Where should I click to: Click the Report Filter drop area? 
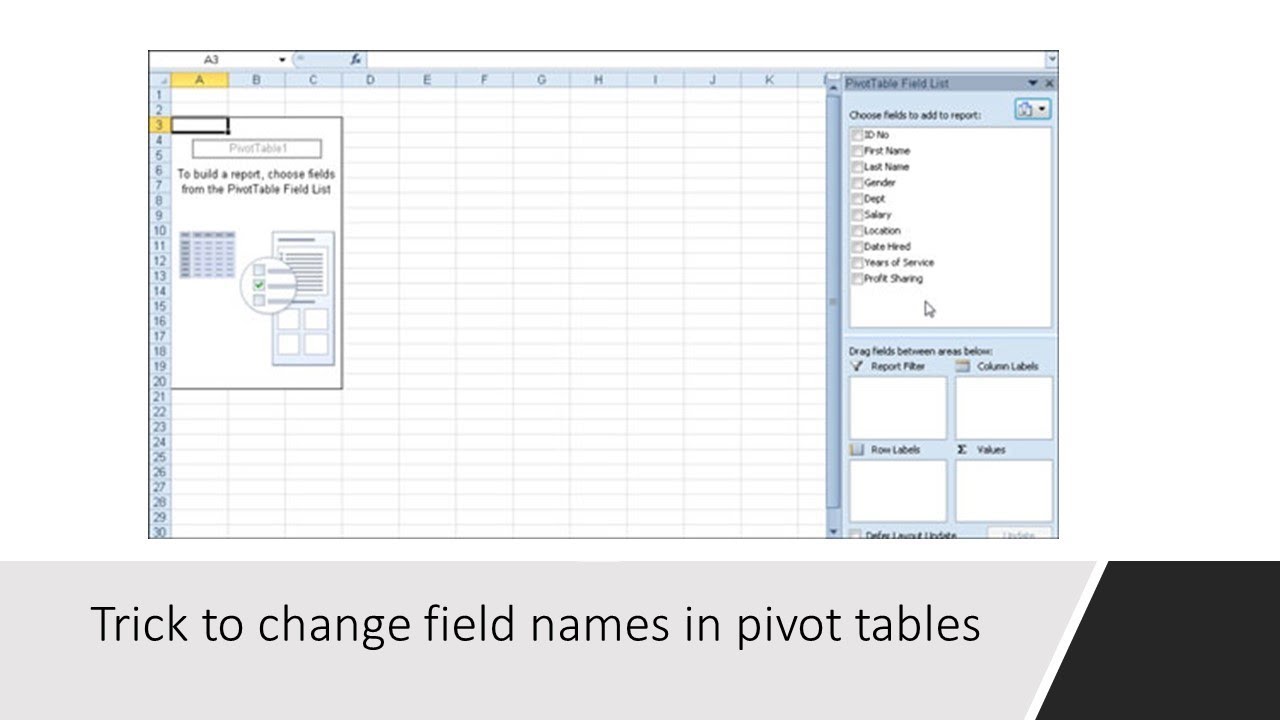pyautogui.click(x=897, y=408)
